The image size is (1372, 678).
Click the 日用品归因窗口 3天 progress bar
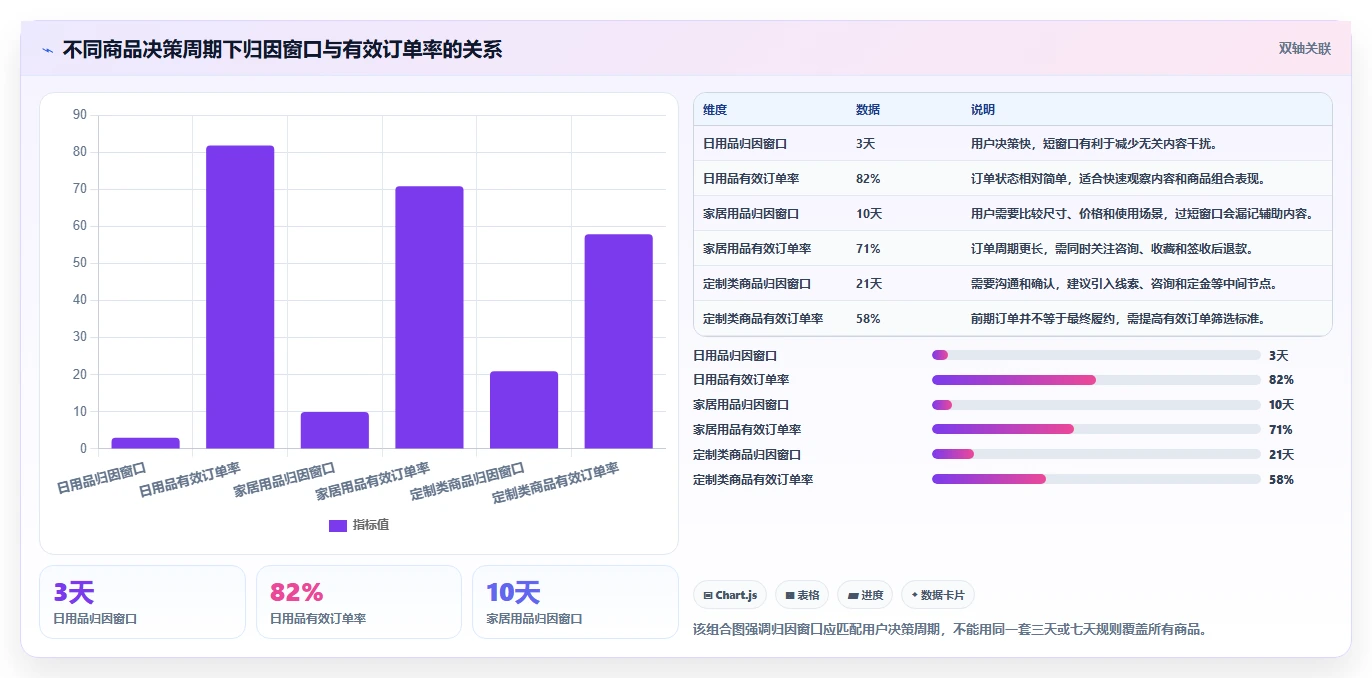[1096, 355]
